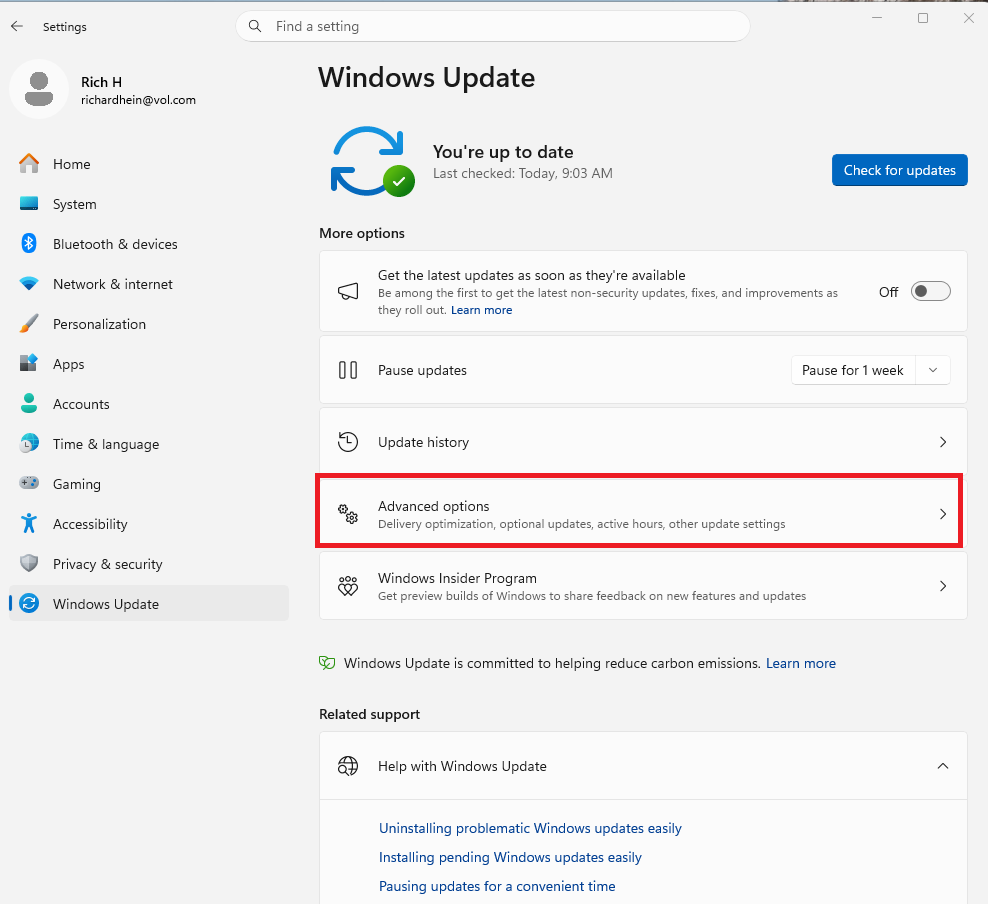Click Windows Insider Program title text
This screenshot has width=988, height=904.
(457, 578)
